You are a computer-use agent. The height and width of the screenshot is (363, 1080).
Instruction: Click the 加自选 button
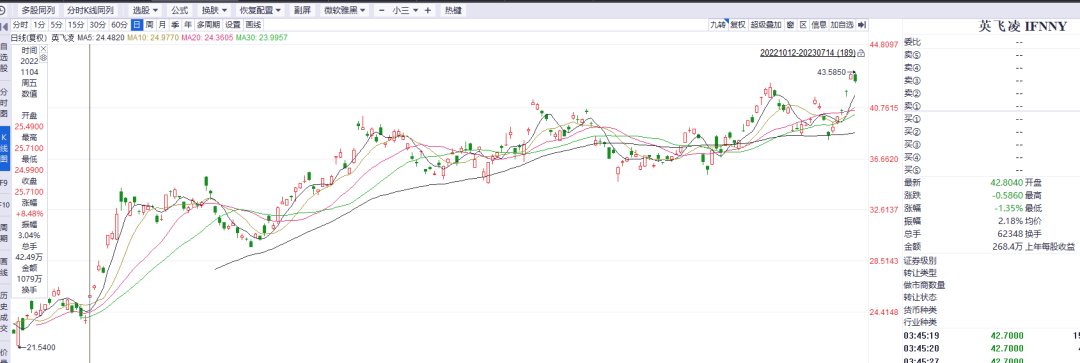[x=841, y=25]
